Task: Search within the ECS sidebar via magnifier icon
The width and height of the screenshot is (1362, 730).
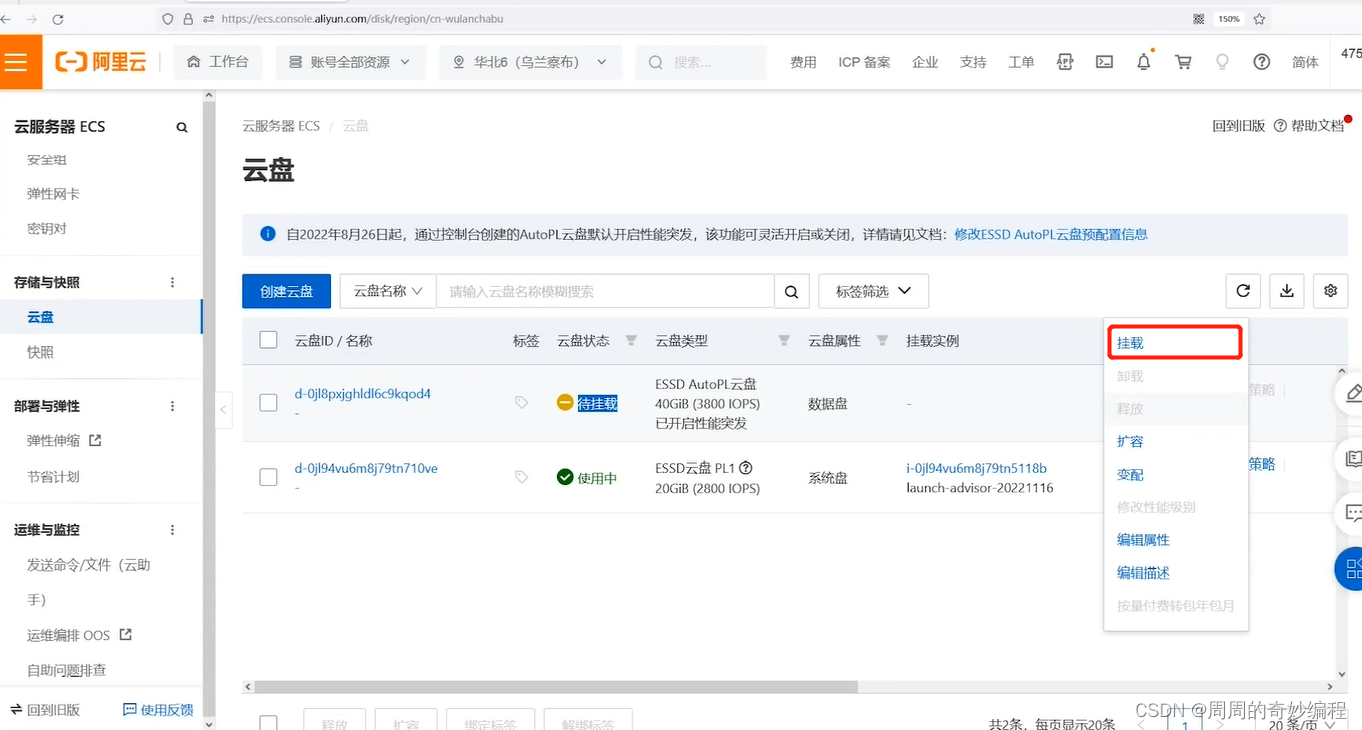Action: click(182, 127)
